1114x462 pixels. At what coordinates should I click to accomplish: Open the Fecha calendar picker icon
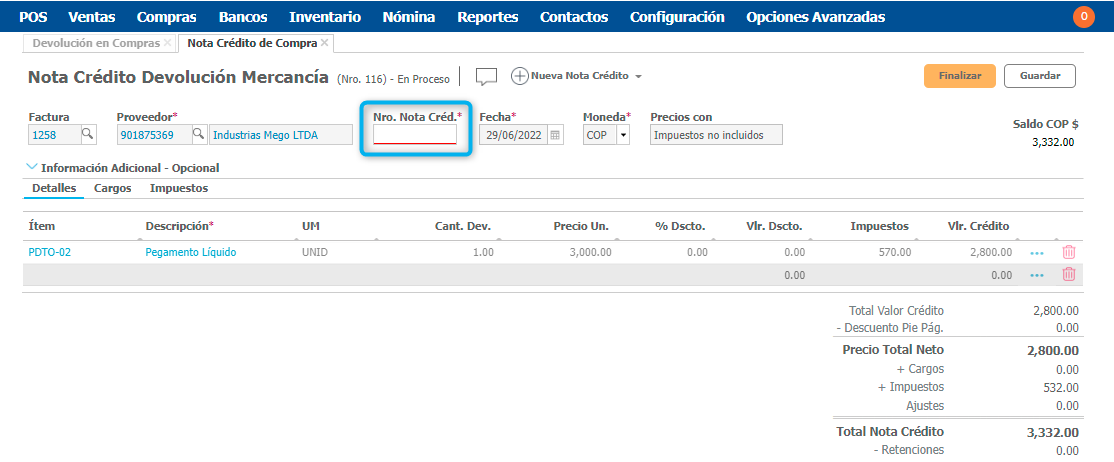[556, 135]
